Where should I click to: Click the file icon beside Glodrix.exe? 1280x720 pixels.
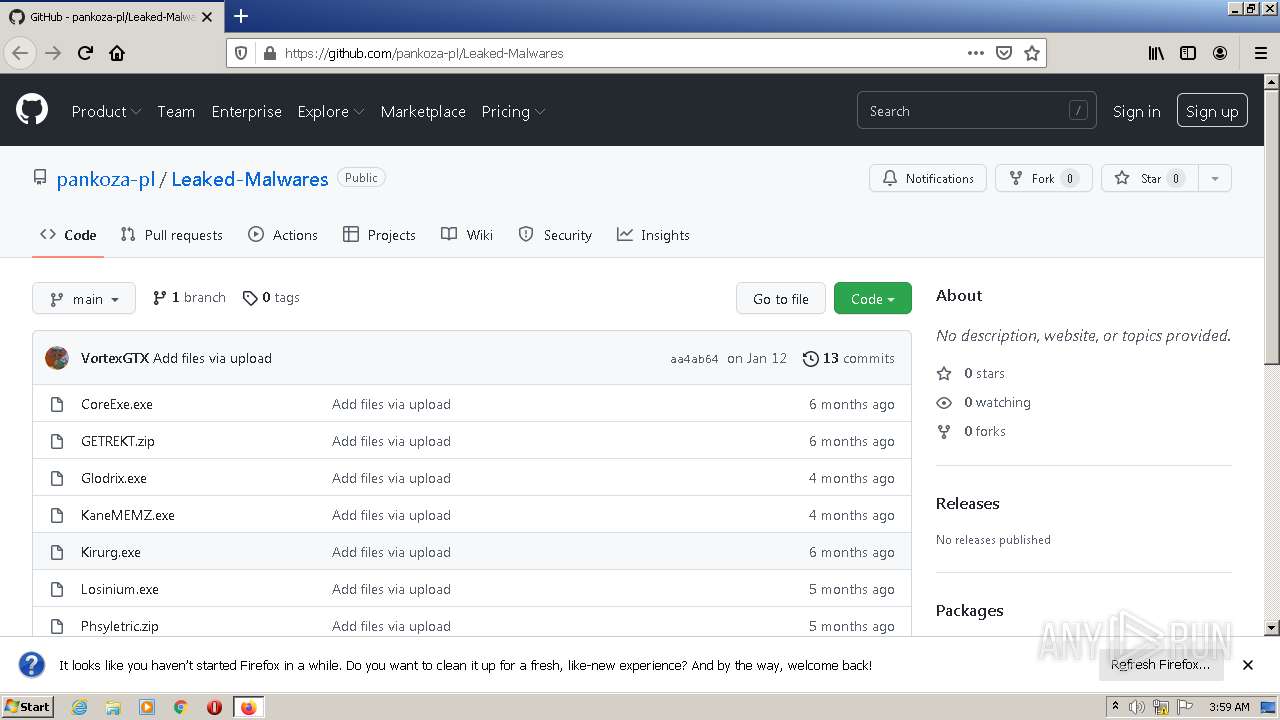57,478
